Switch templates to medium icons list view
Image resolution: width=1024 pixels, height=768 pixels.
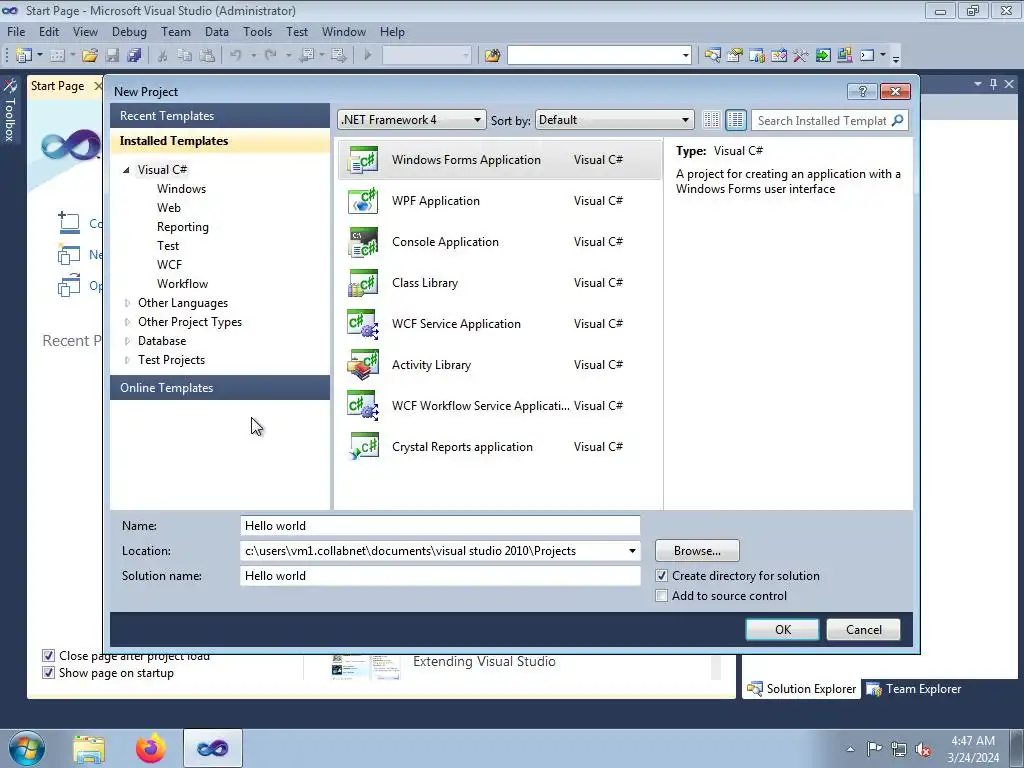(736, 120)
